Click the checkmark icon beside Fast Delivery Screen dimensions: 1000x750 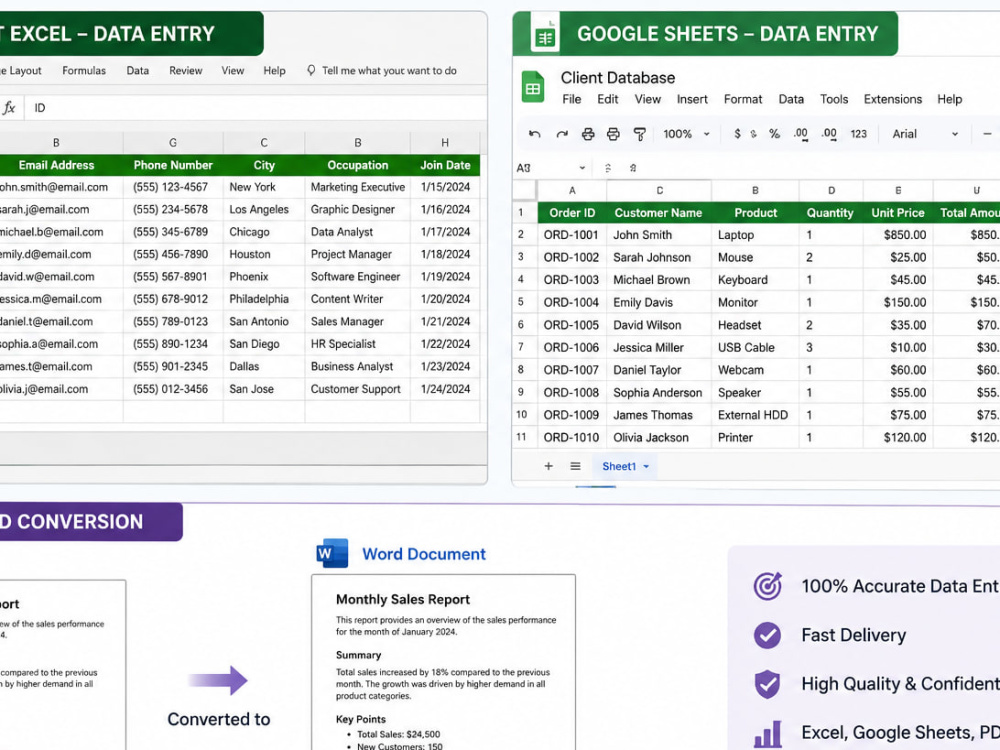767,635
